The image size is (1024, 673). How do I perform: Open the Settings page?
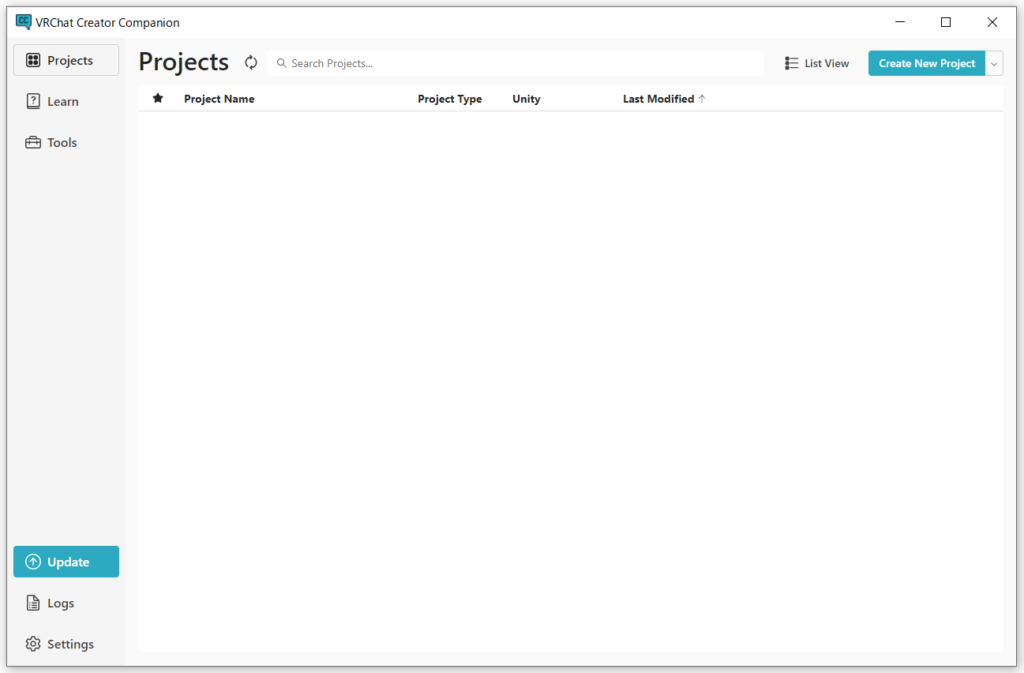tap(66, 644)
